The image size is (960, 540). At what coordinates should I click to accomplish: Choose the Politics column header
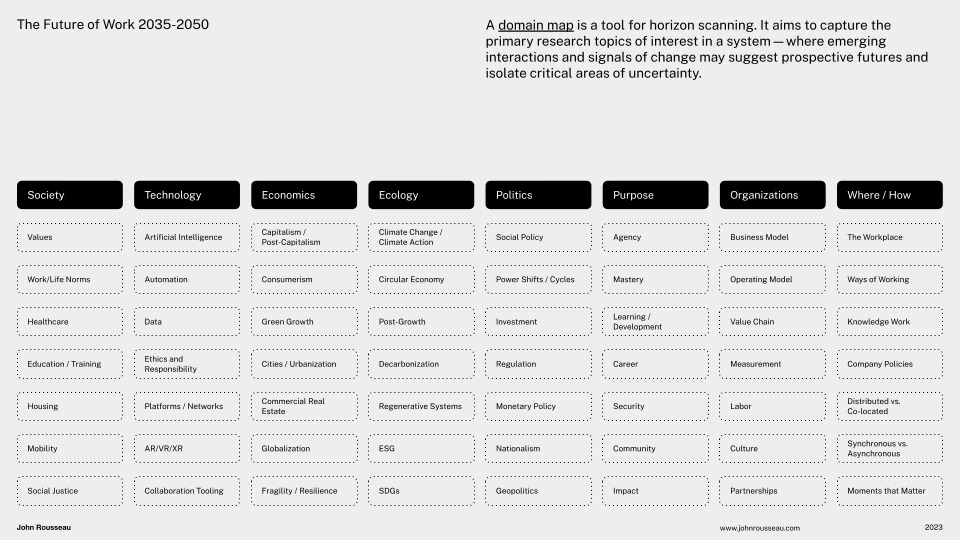538,195
